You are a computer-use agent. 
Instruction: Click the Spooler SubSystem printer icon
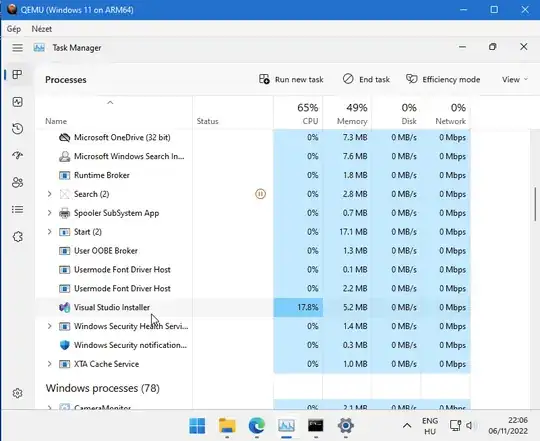click(x=64, y=213)
